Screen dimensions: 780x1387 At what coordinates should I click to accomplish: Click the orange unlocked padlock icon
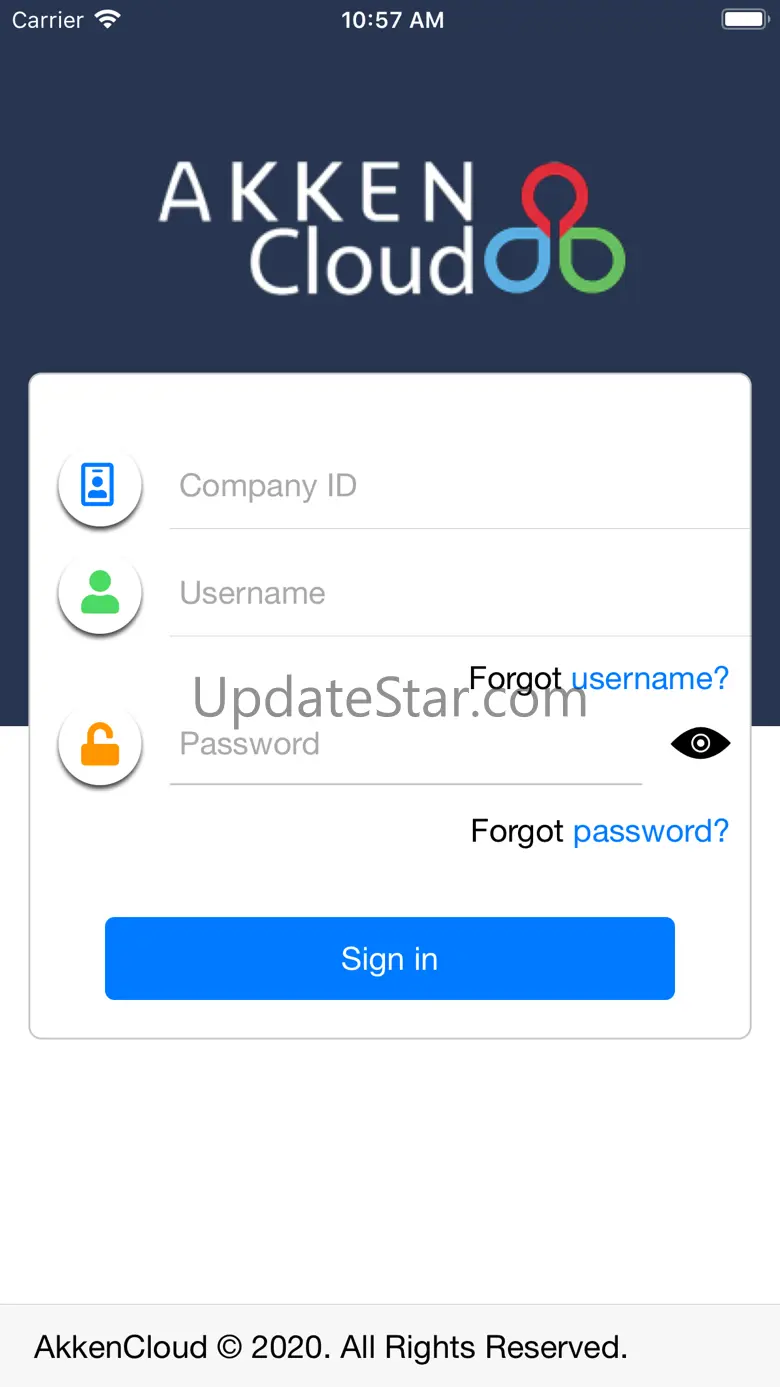pyautogui.click(x=99, y=744)
